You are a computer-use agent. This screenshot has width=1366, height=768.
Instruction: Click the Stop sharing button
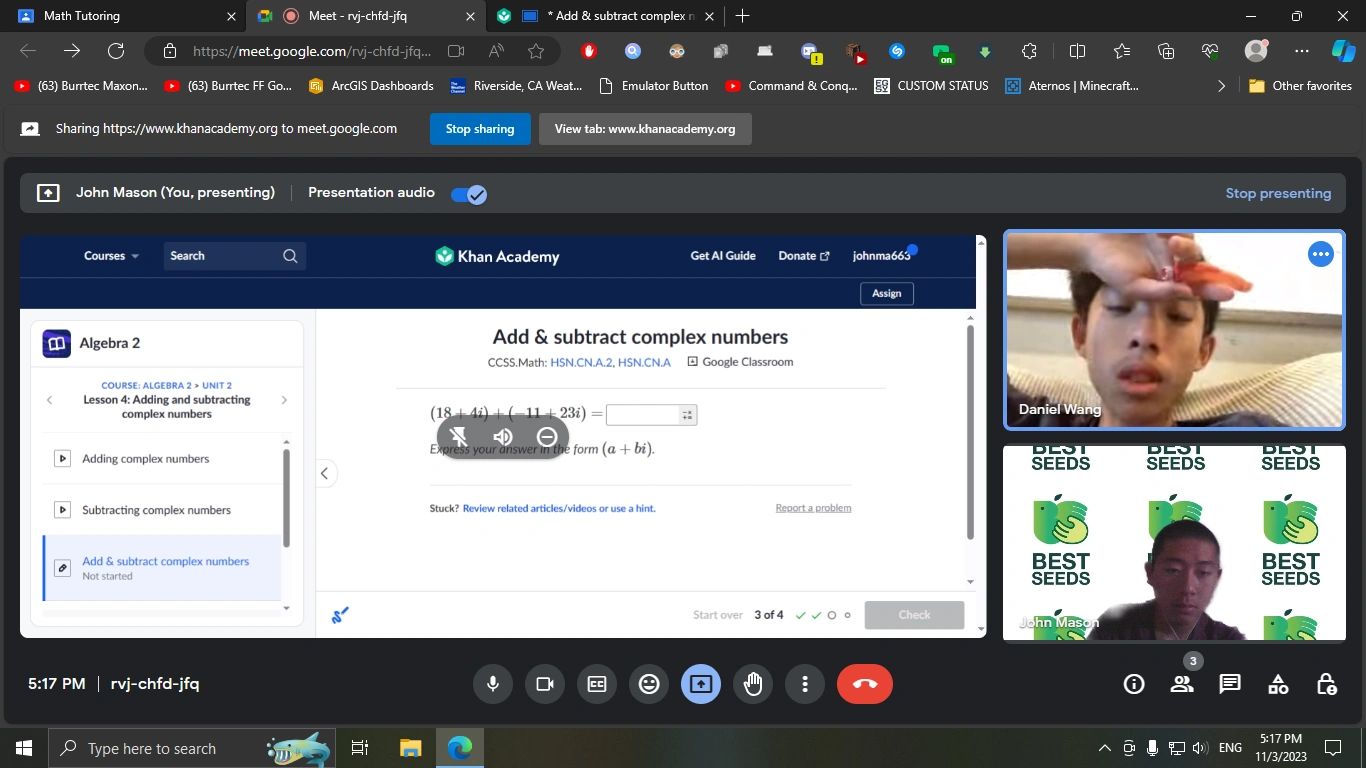coord(480,129)
